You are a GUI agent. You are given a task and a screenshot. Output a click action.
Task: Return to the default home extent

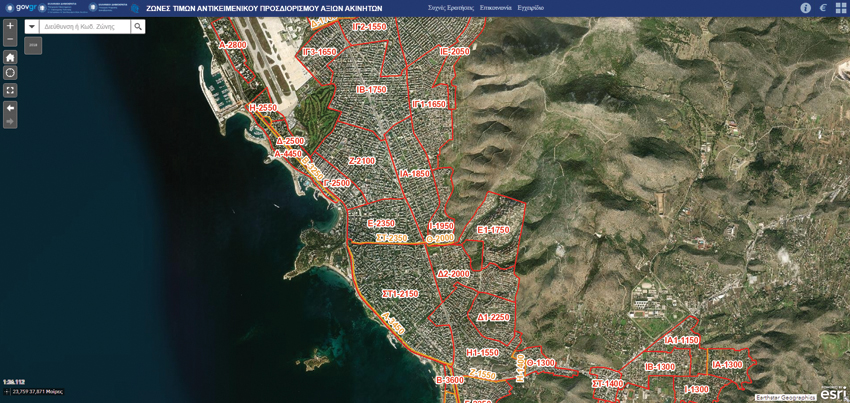pyautogui.click(x=10, y=57)
